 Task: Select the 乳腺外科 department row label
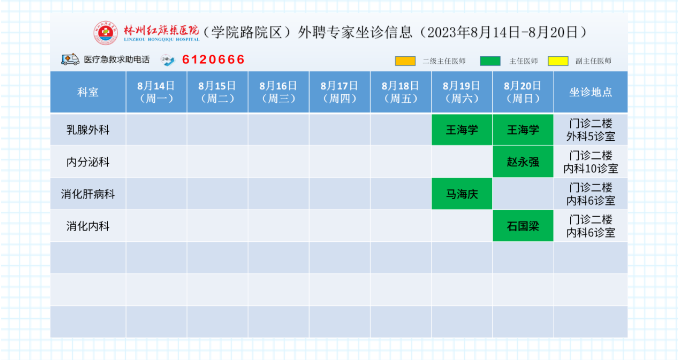click(x=88, y=130)
